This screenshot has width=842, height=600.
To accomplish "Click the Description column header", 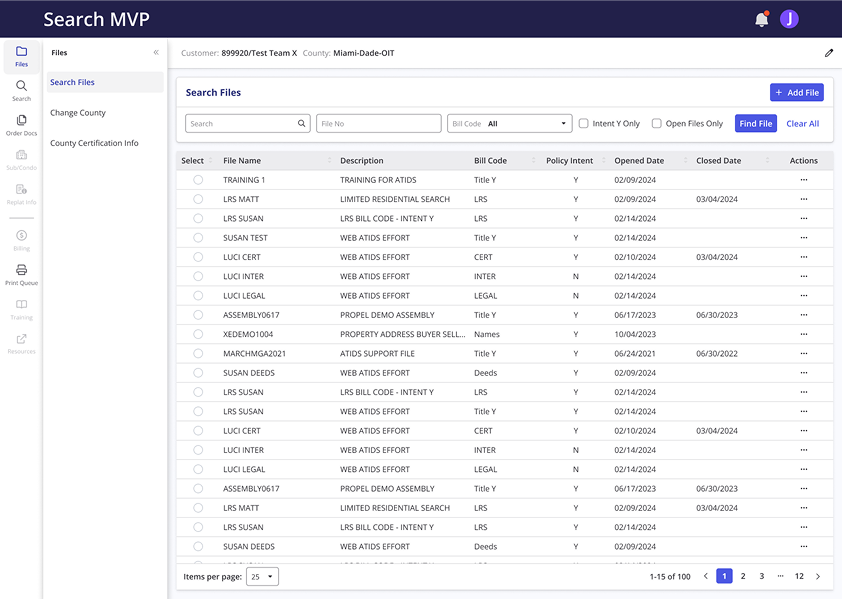I will point(362,161).
